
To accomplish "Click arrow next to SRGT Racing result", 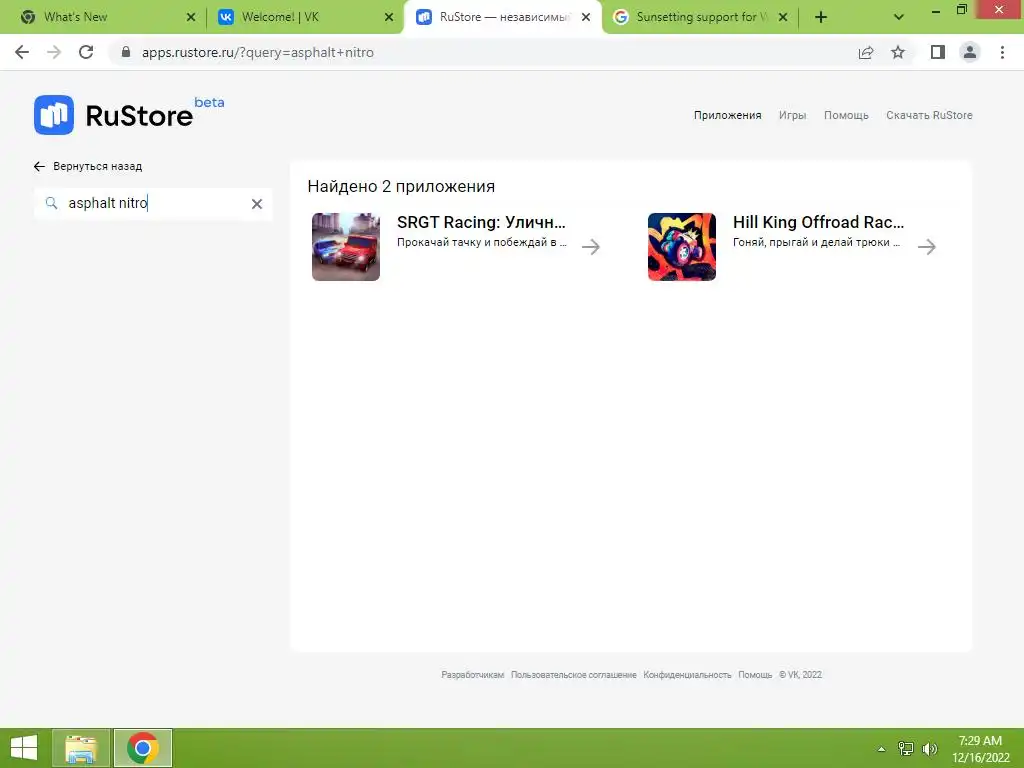I will [x=591, y=247].
